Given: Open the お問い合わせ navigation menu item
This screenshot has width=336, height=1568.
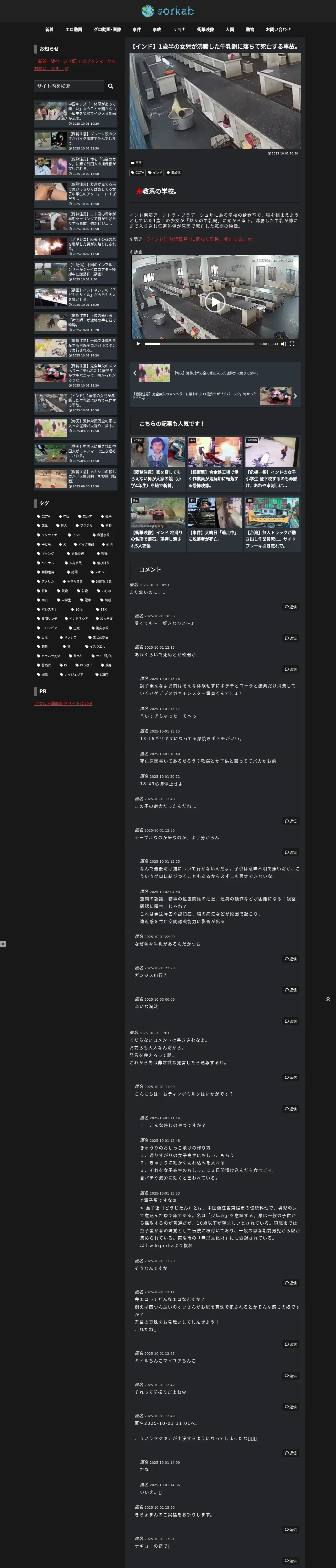Looking at the screenshot, I should (x=278, y=29).
